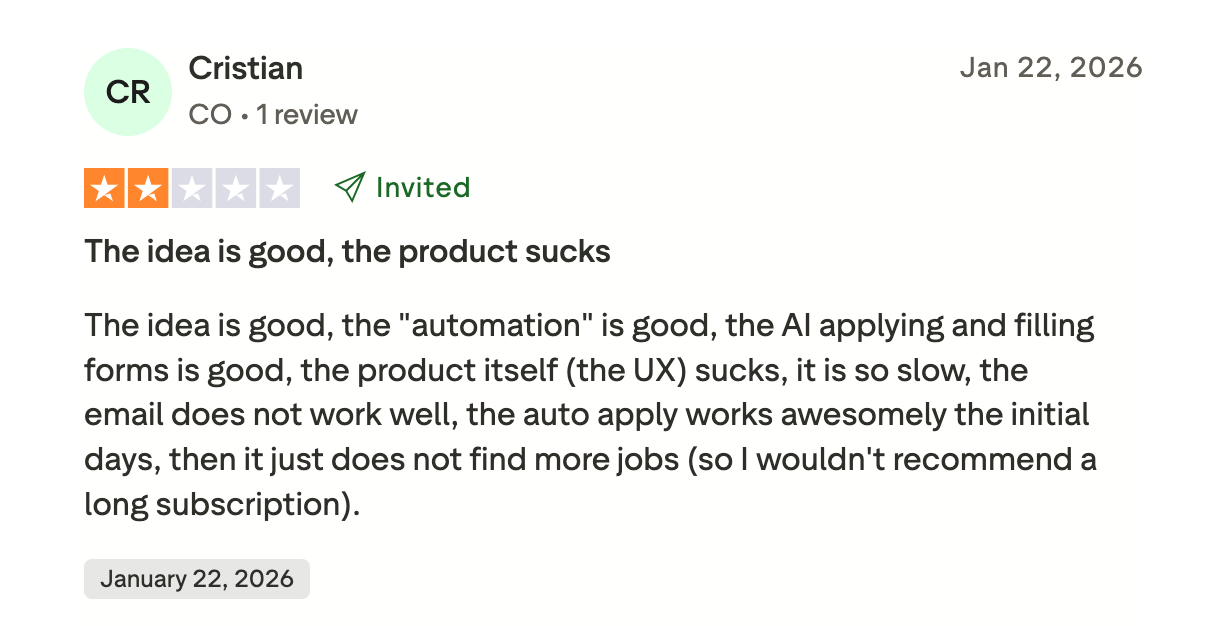
Task: Select the third grey rating star
Action: click(192, 188)
